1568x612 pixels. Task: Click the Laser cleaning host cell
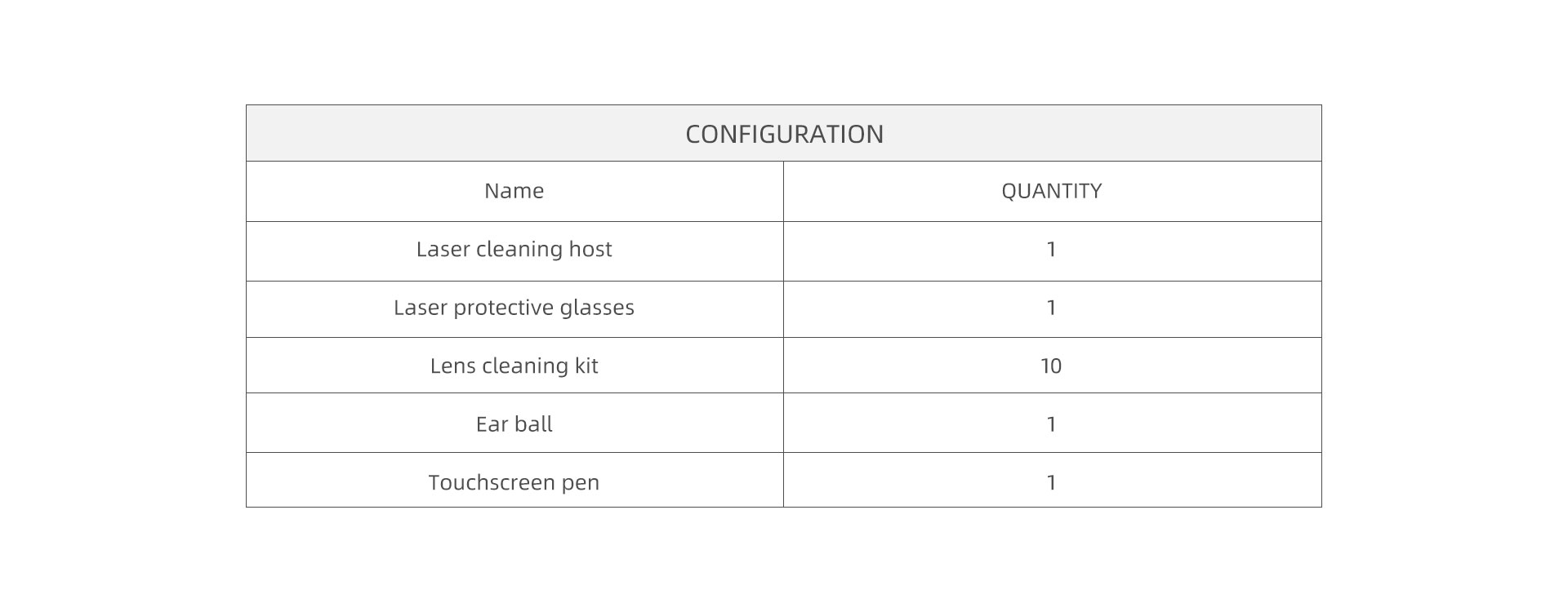[x=514, y=250]
